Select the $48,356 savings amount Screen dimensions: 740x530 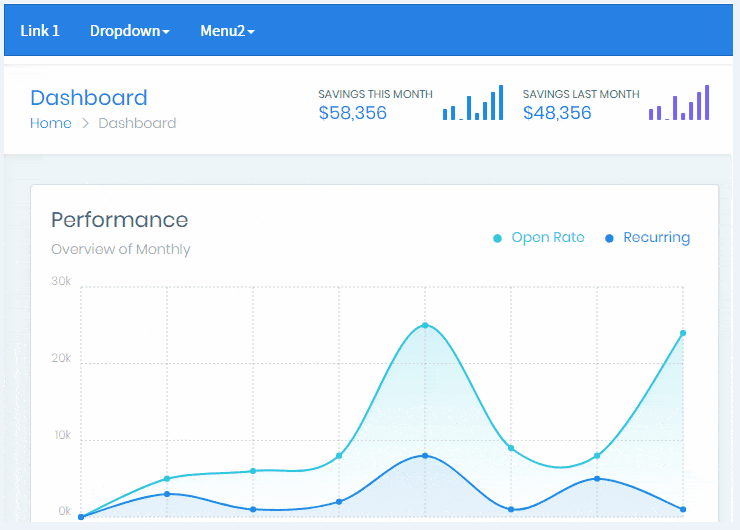pyautogui.click(x=557, y=113)
